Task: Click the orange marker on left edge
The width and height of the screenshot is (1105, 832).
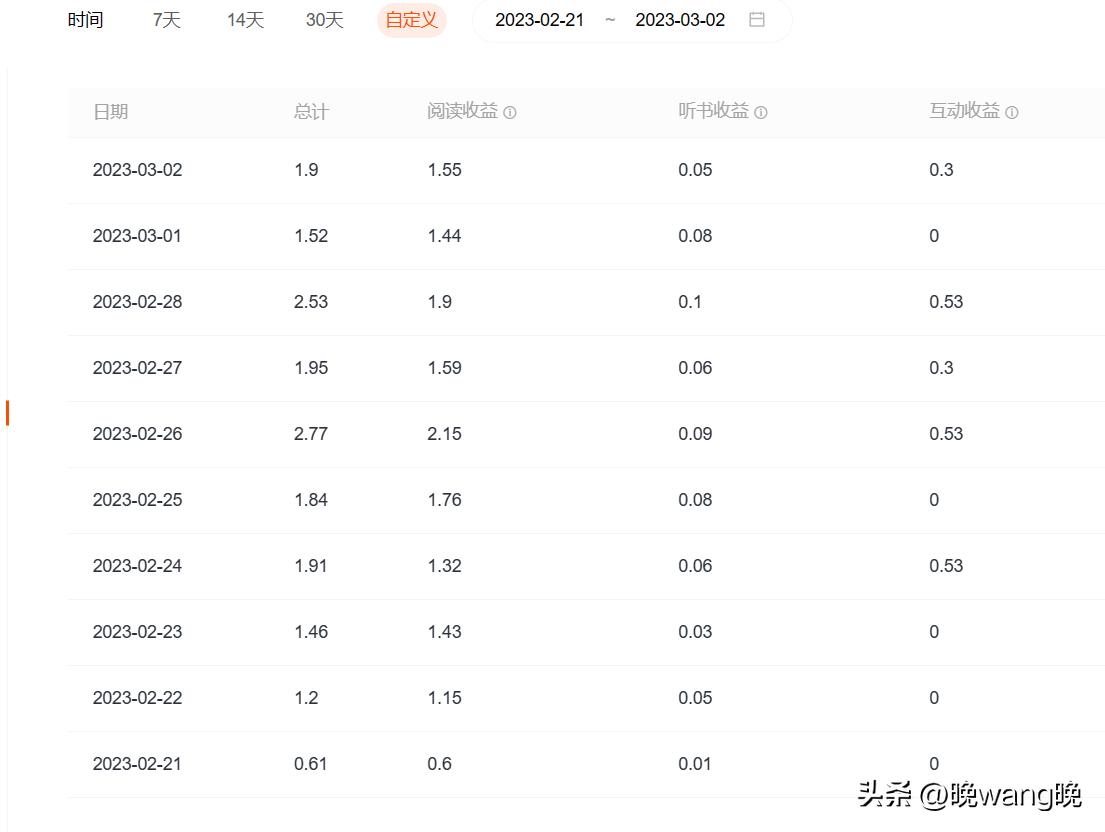Action: coord(7,413)
